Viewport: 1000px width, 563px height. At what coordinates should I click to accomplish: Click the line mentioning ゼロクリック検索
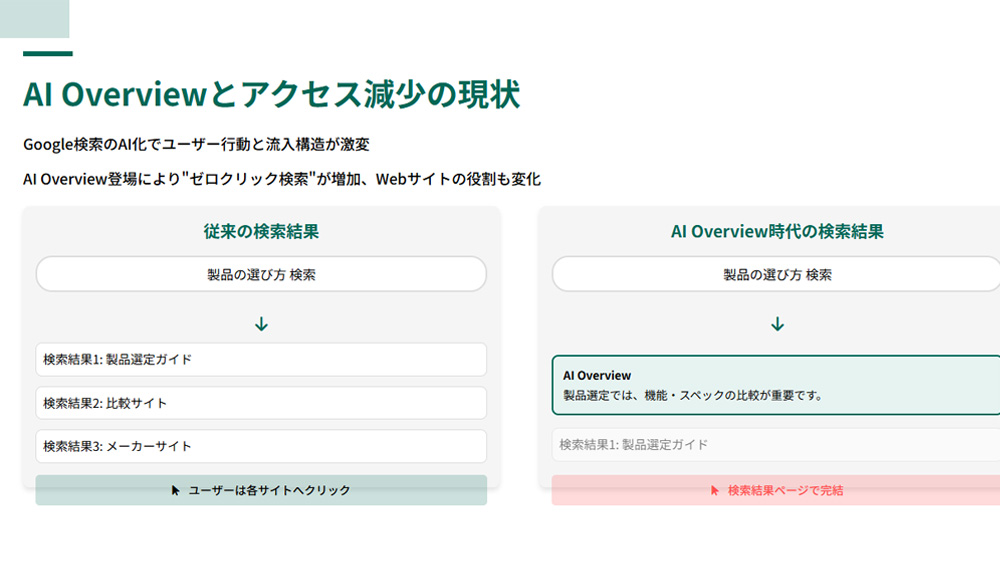(282, 179)
